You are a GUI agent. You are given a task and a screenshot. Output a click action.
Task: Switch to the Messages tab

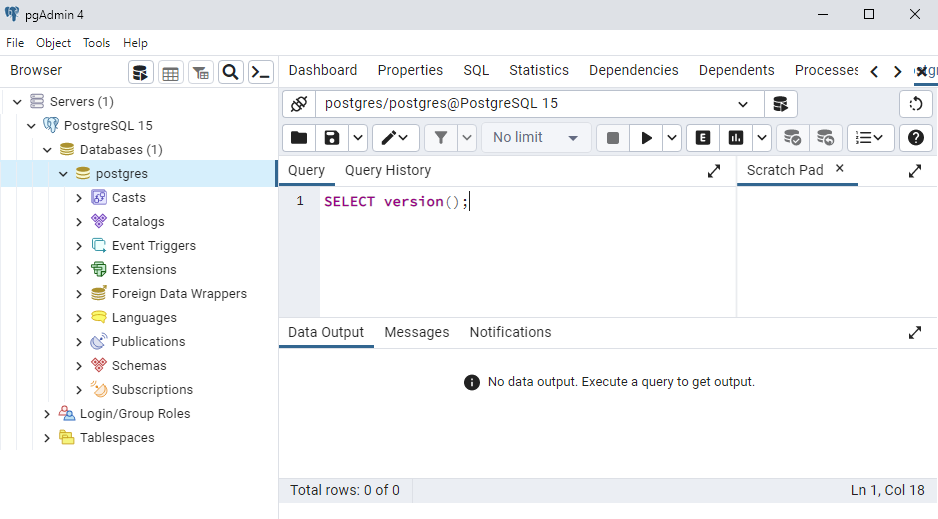(416, 332)
